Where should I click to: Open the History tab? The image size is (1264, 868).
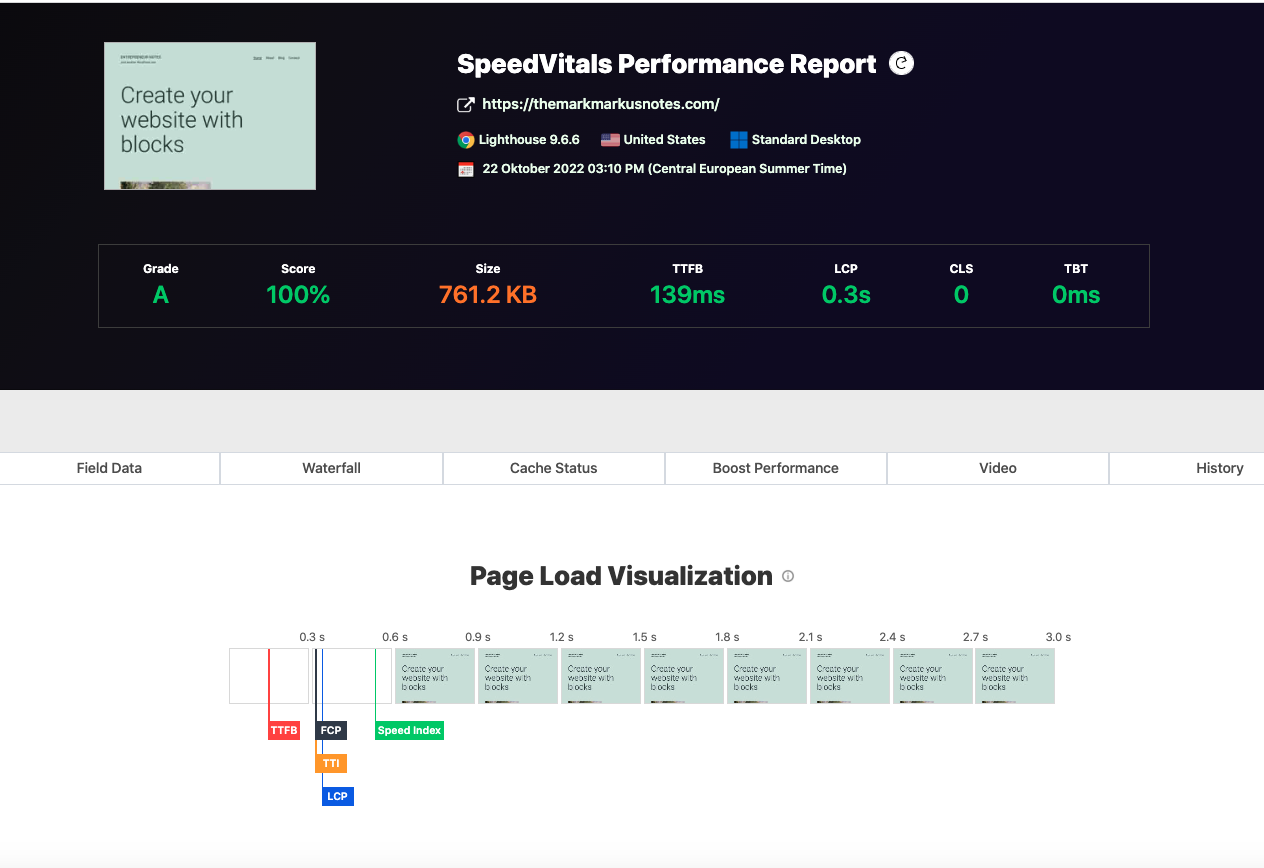1187,468
